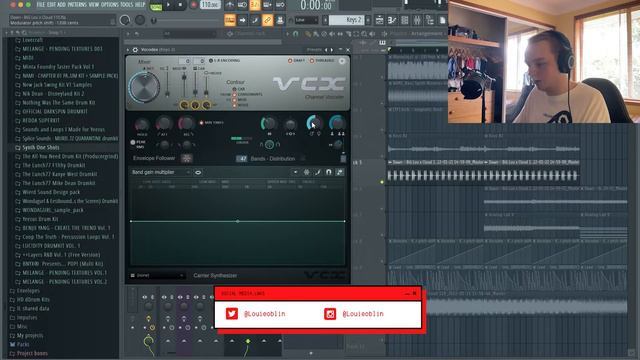Expand the Envelopes browser folder
The width and height of the screenshot is (640, 360).
click(x=28, y=291)
